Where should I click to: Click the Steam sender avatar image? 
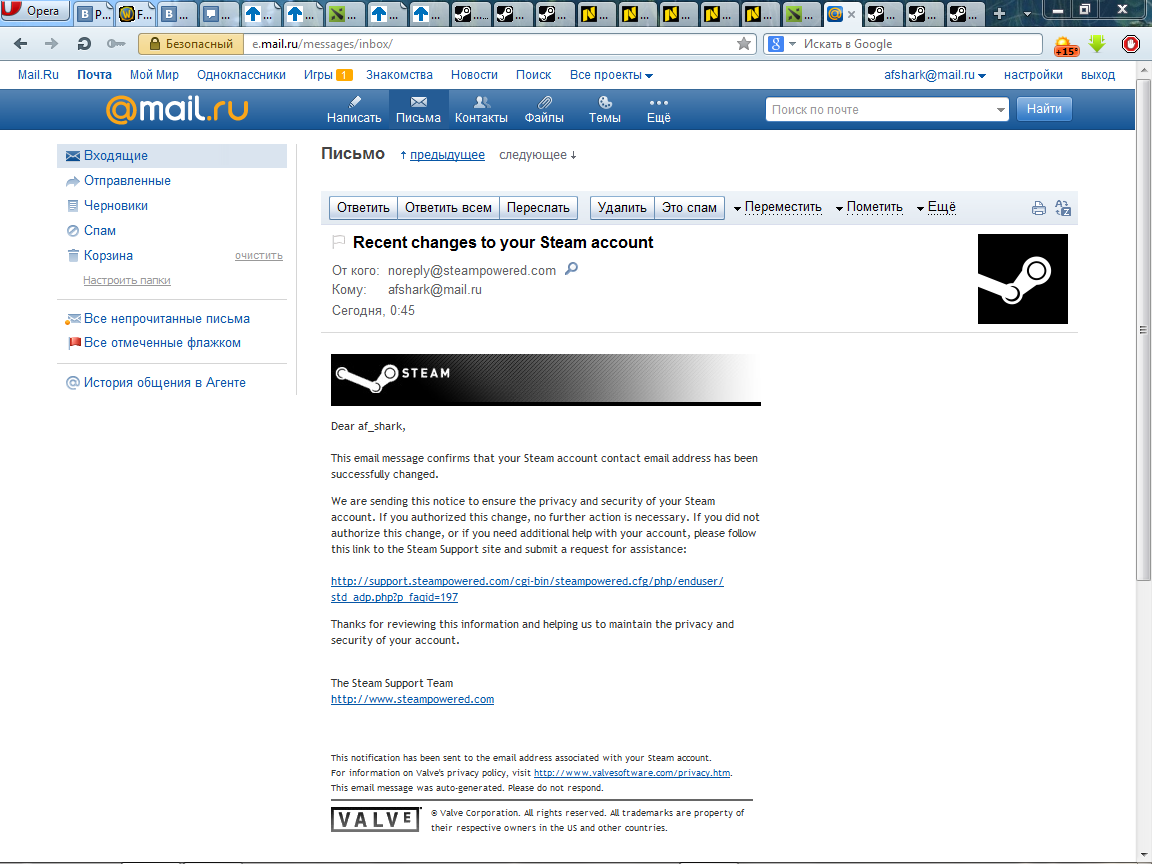[1022, 278]
